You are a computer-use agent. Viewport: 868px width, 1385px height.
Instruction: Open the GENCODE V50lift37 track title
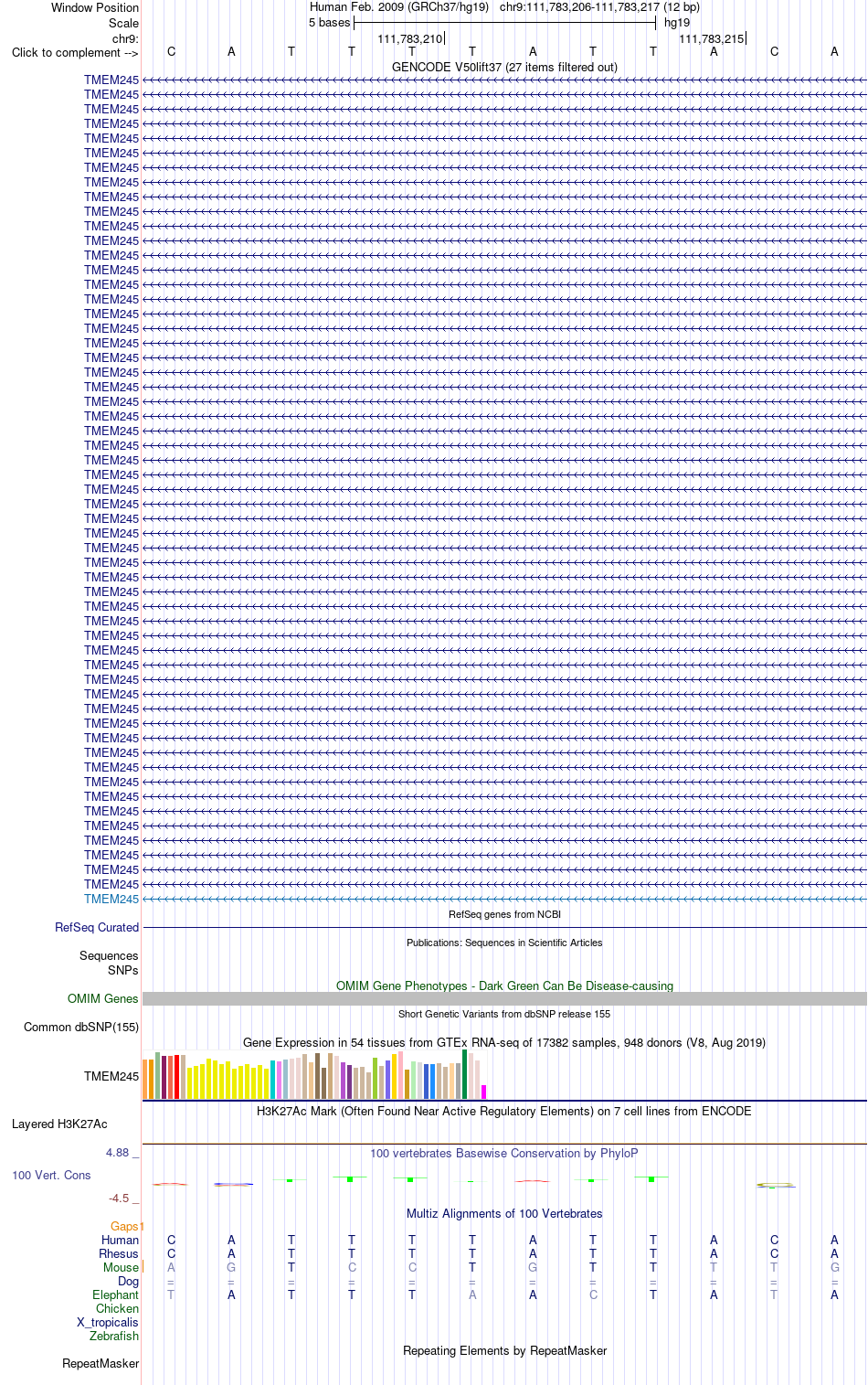pos(504,67)
